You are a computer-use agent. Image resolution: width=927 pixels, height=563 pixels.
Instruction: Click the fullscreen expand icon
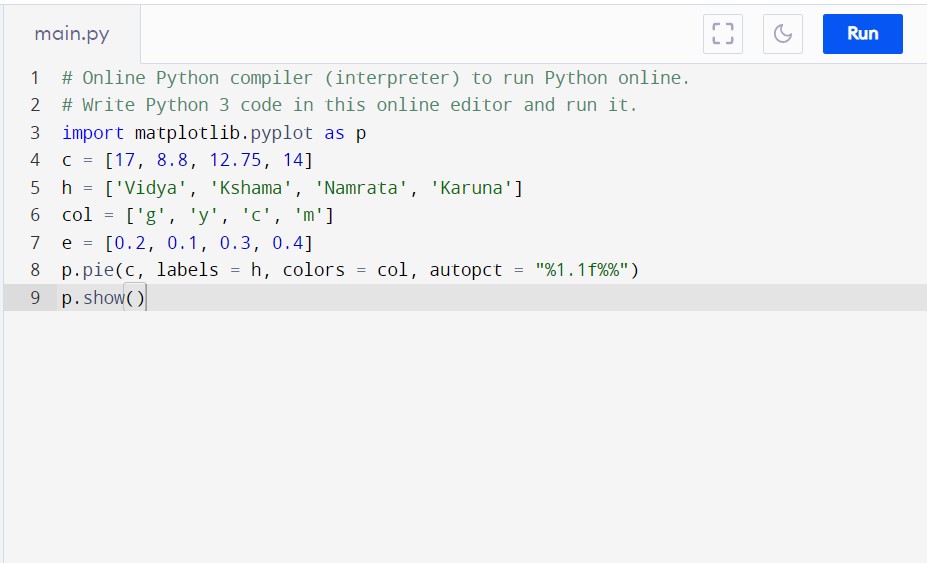722,34
